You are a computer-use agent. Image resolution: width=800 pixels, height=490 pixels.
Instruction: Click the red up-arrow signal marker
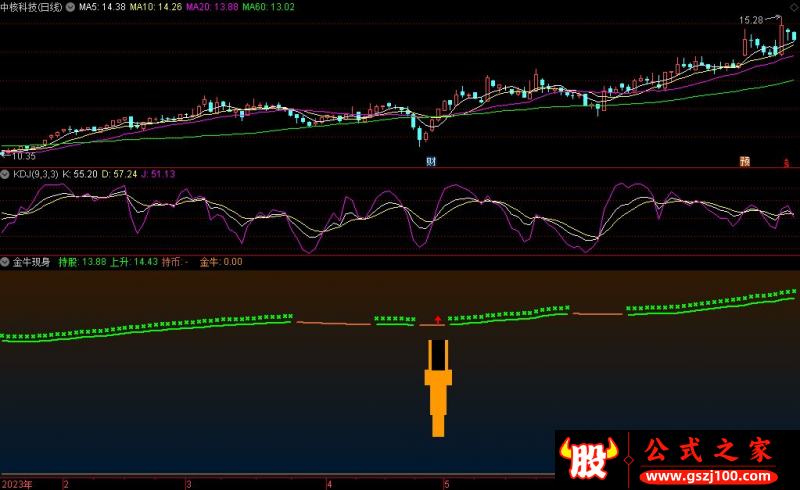tap(437, 319)
